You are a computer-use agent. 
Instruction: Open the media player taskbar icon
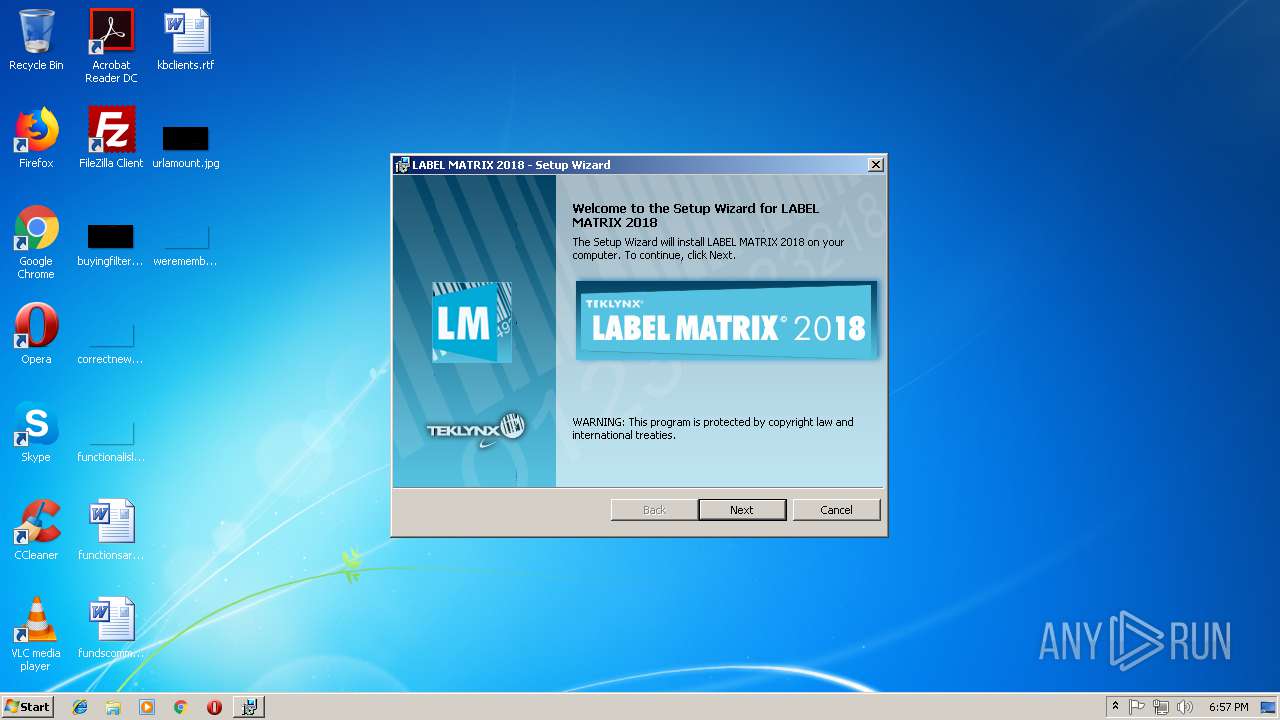pyautogui.click(x=147, y=707)
